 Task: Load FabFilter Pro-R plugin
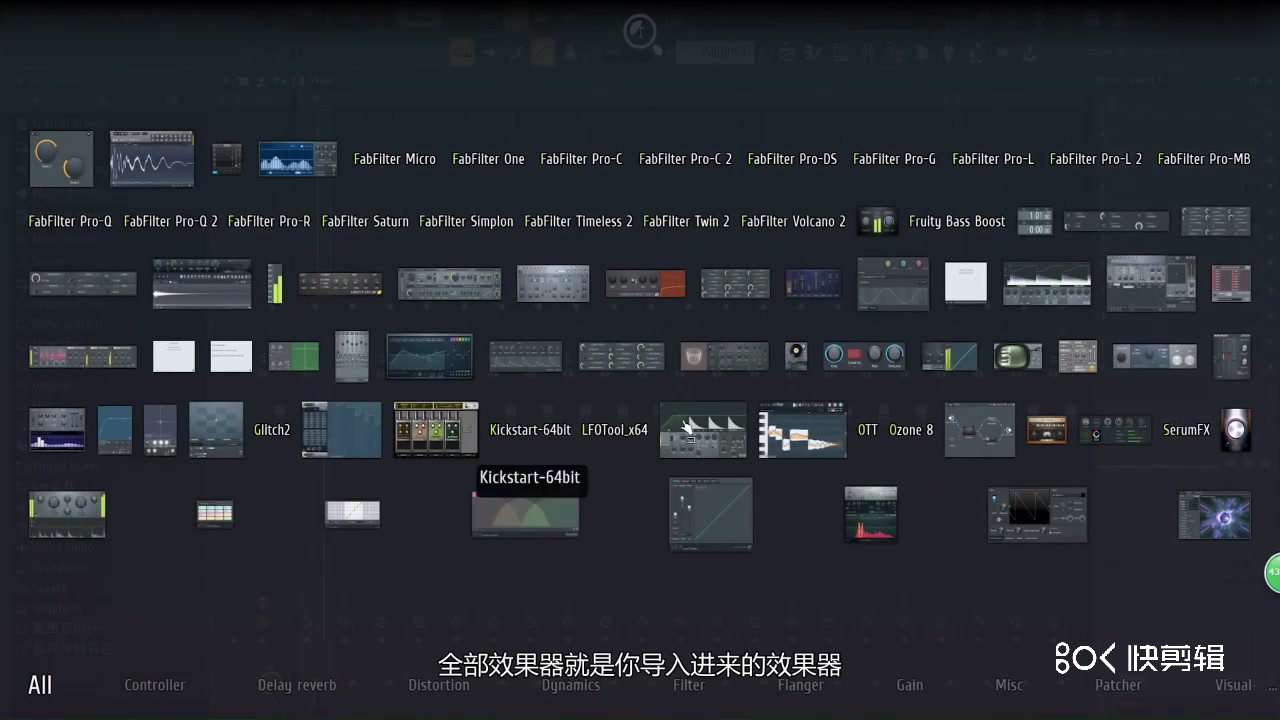click(269, 222)
